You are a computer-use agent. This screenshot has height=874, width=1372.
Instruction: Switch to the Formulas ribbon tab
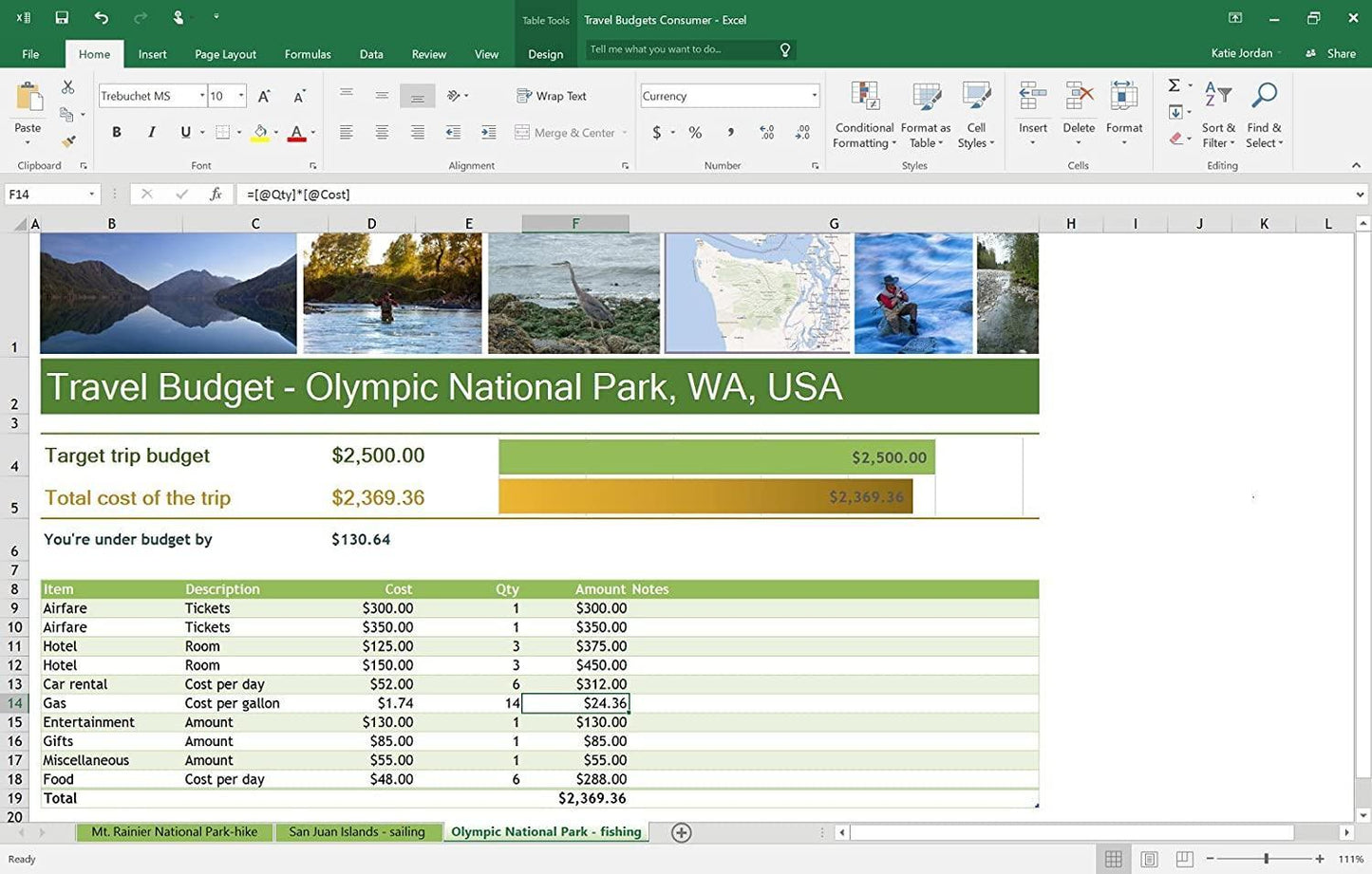(307, 54)
